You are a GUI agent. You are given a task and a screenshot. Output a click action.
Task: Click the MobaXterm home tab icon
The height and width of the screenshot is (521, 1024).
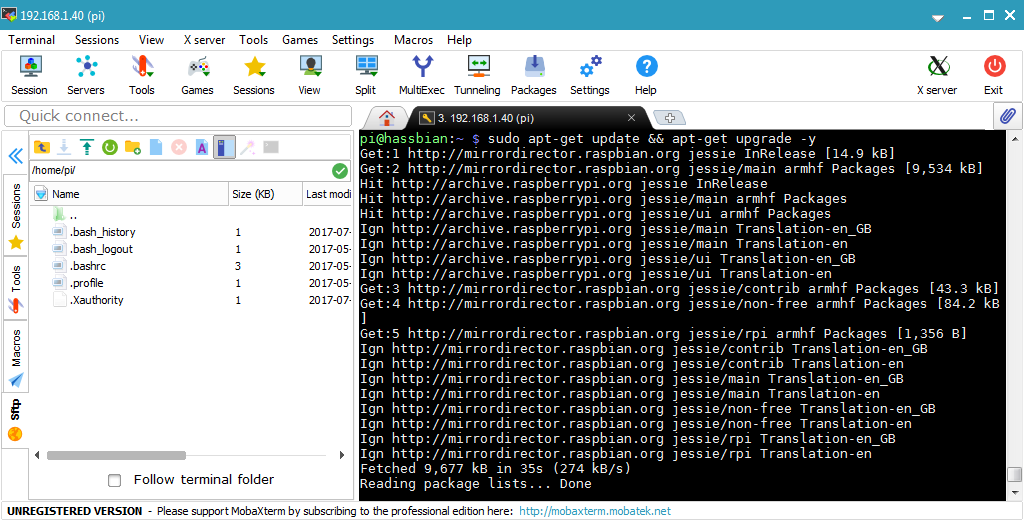pyautogui.click(x=387, y=118)
